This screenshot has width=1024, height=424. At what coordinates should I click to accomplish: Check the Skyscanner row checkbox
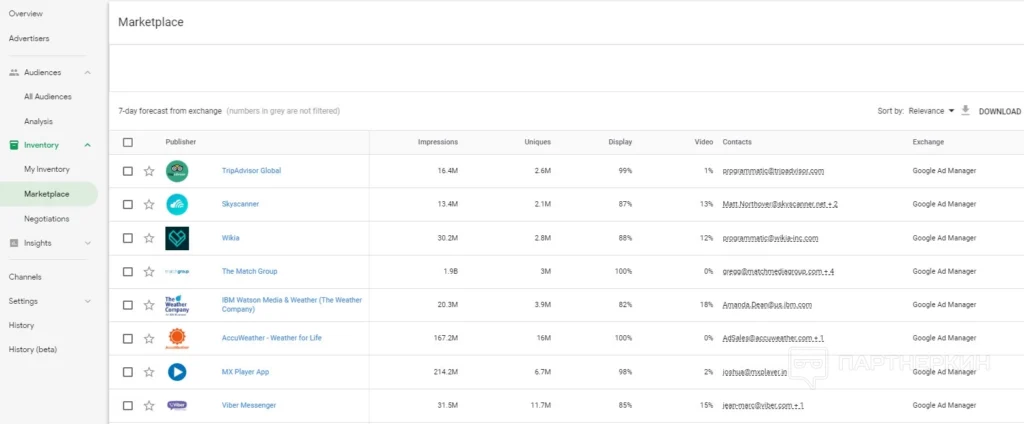tap(128, 204)
